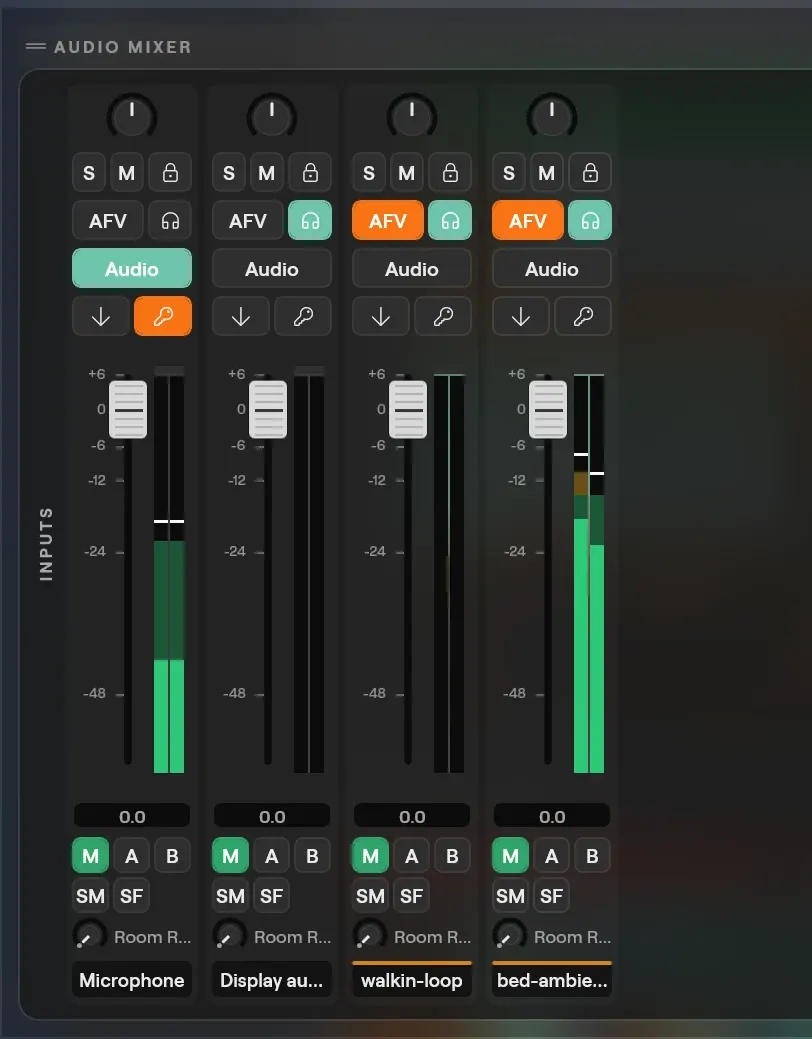
Task: Click the key icon on bed-ambience
Action: tap(583, 317)
